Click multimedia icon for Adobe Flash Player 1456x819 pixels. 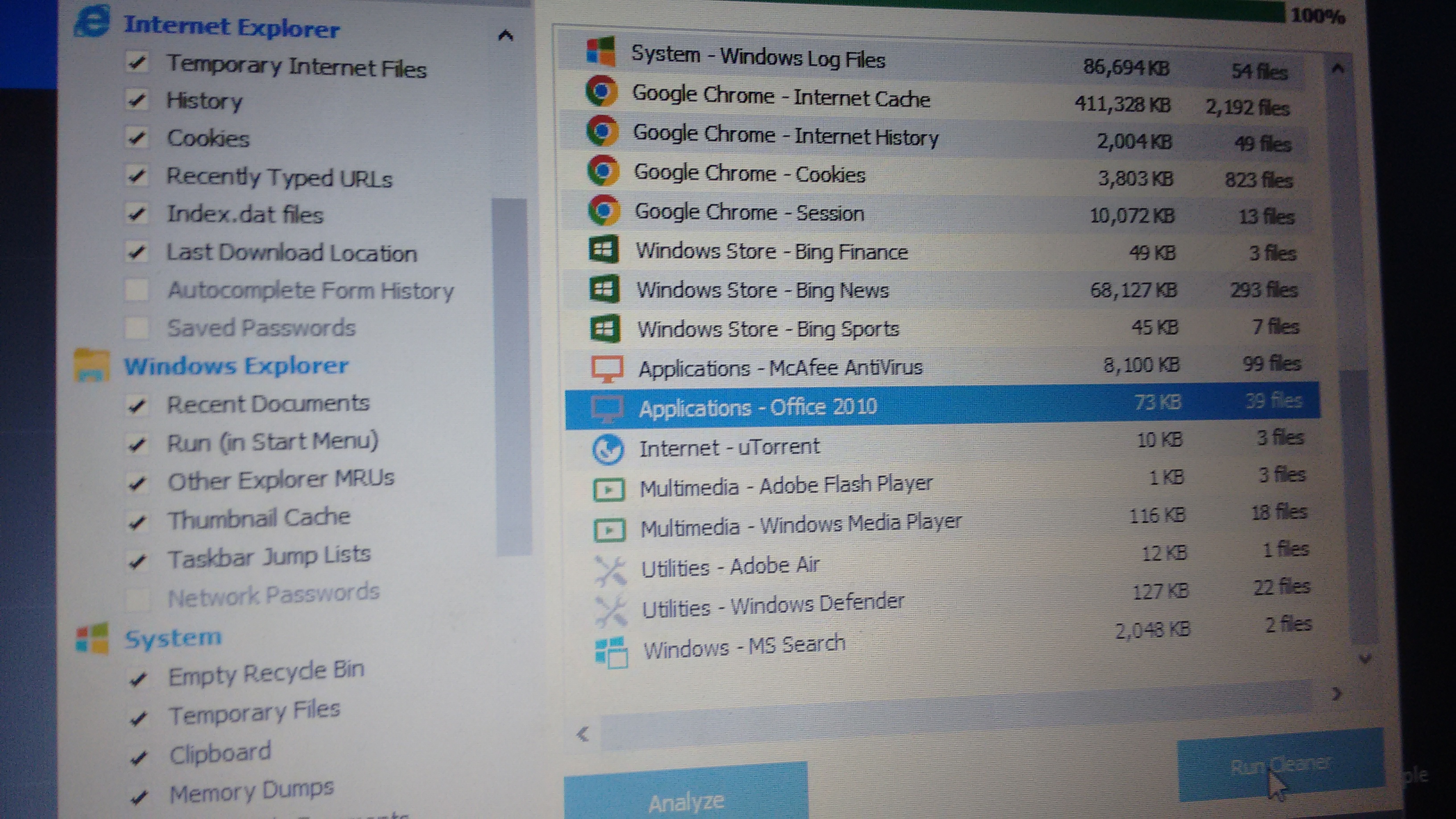609,489
